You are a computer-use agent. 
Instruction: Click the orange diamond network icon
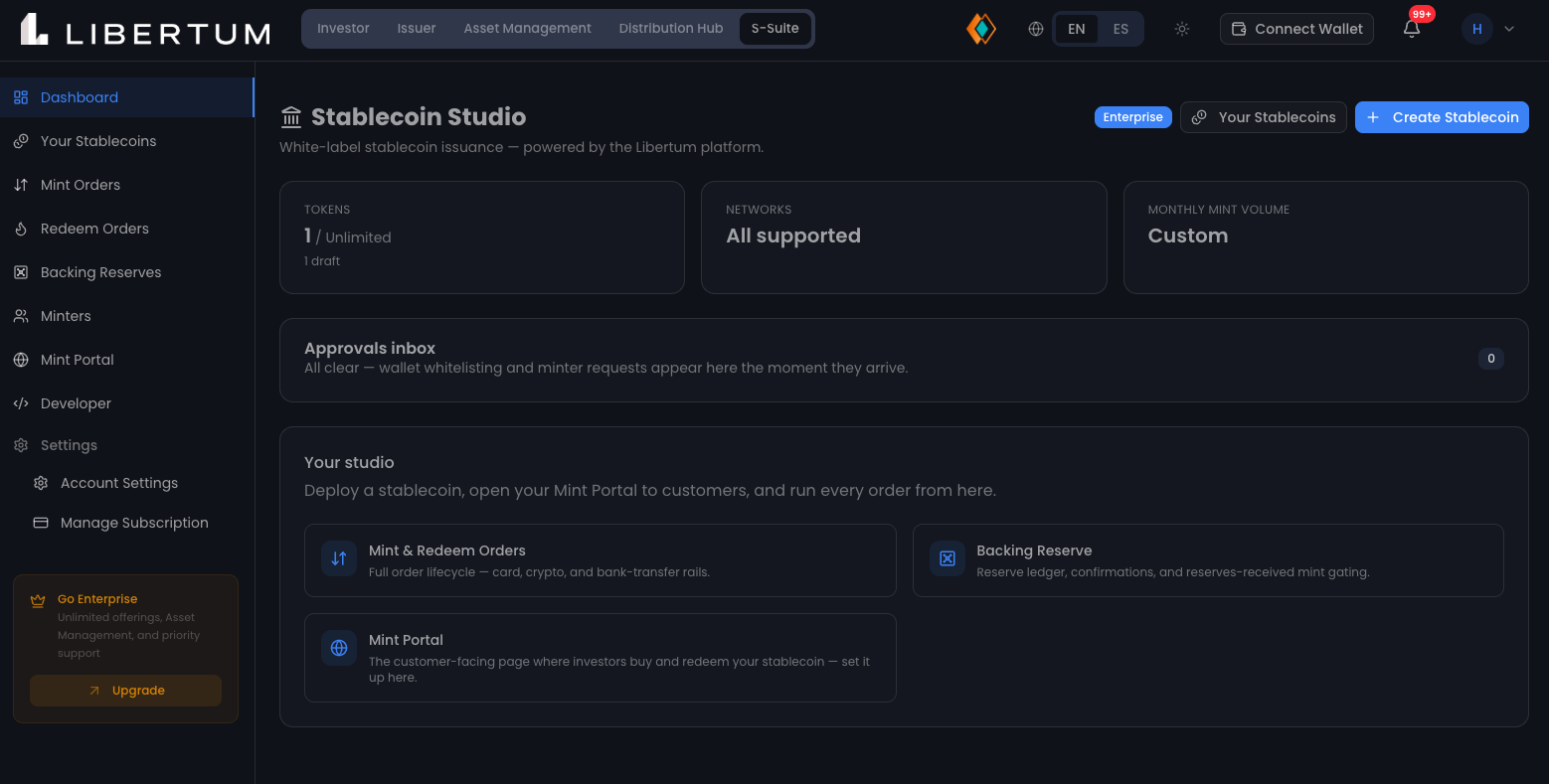coord(981,29)
